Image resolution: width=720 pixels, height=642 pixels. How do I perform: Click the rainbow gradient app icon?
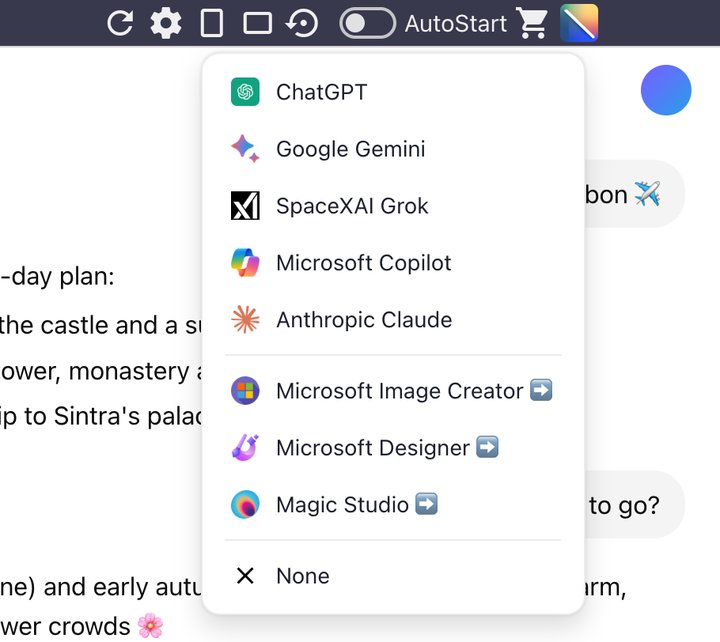579,23
